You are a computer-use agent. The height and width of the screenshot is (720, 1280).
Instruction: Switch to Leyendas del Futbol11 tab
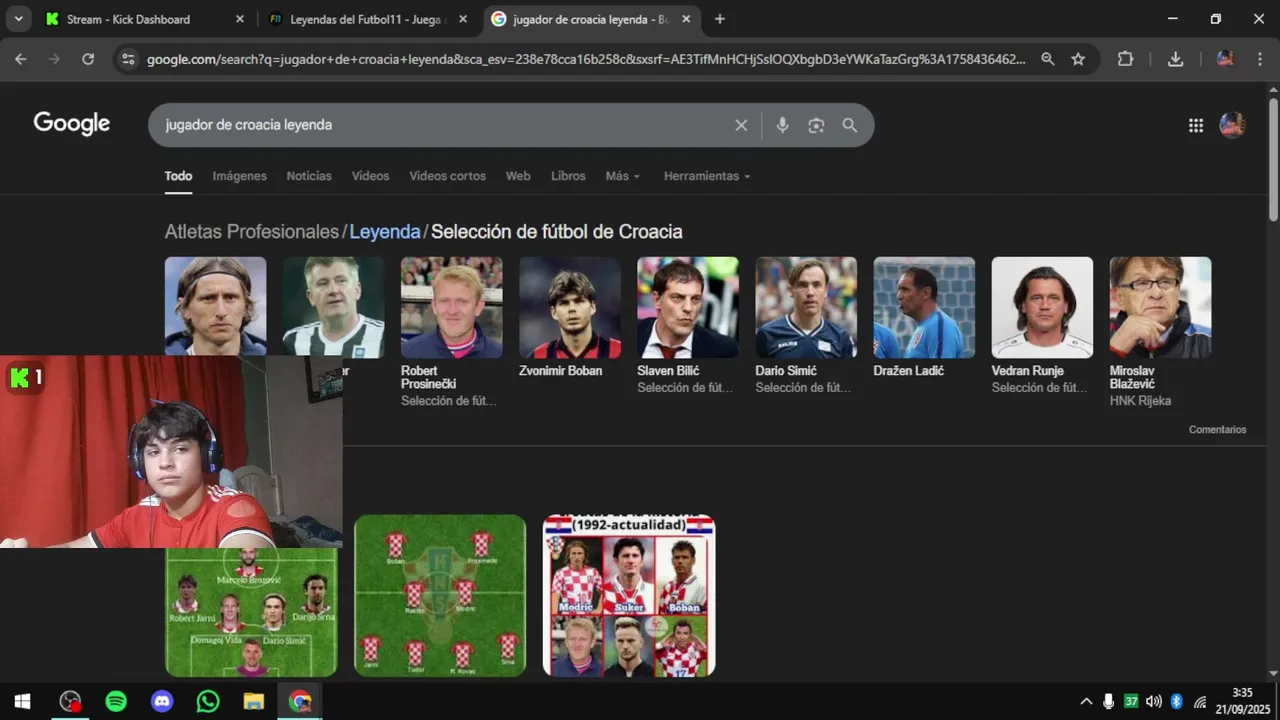367,19
